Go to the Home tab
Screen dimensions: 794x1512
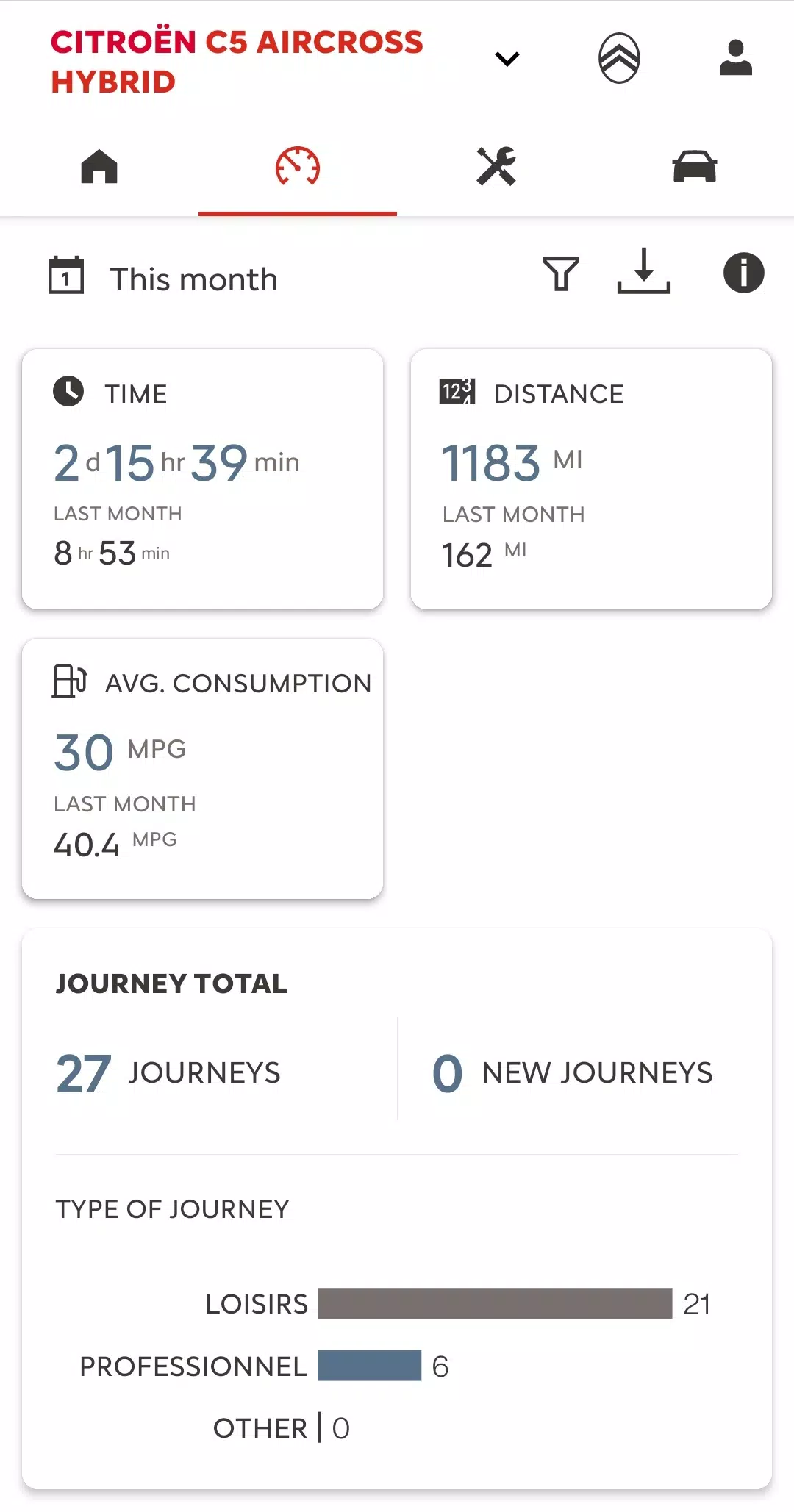point(99,166)
